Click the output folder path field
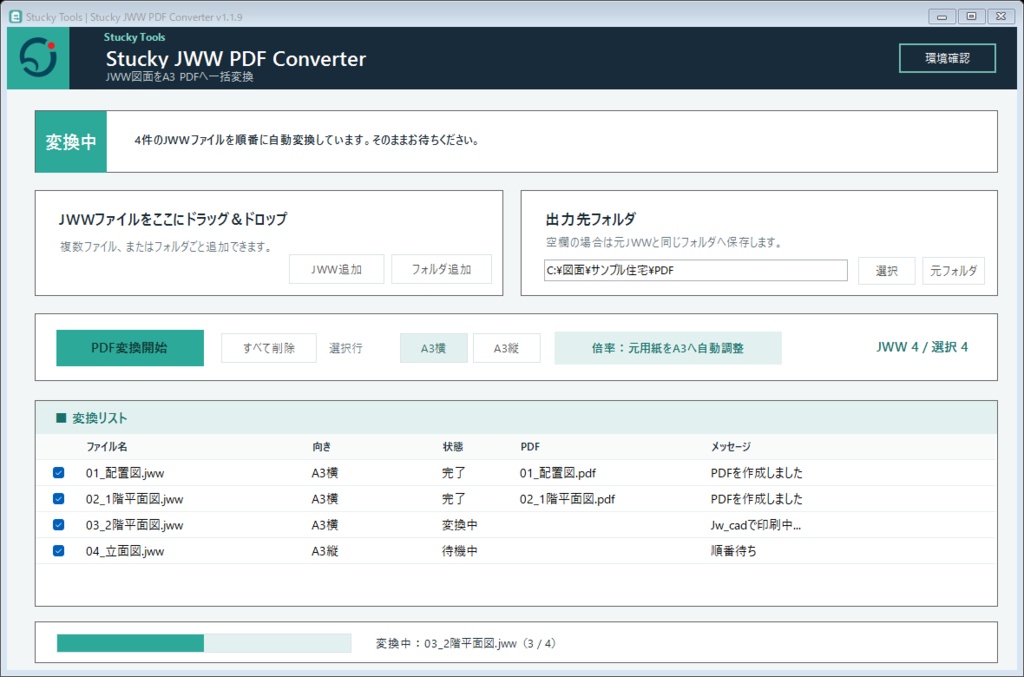 [x=696, y=270]
